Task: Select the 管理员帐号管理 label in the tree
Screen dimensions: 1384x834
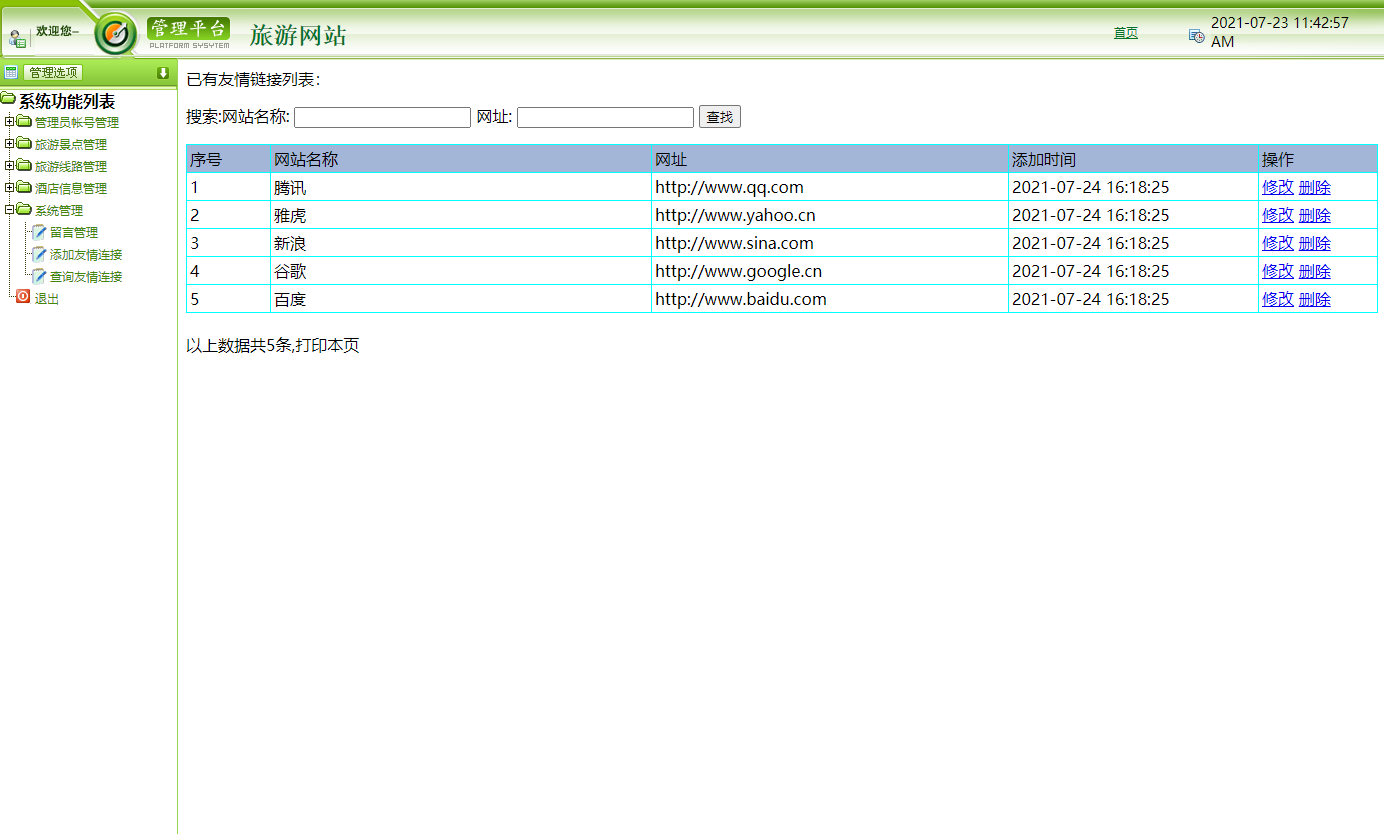Action: (77, 123)
